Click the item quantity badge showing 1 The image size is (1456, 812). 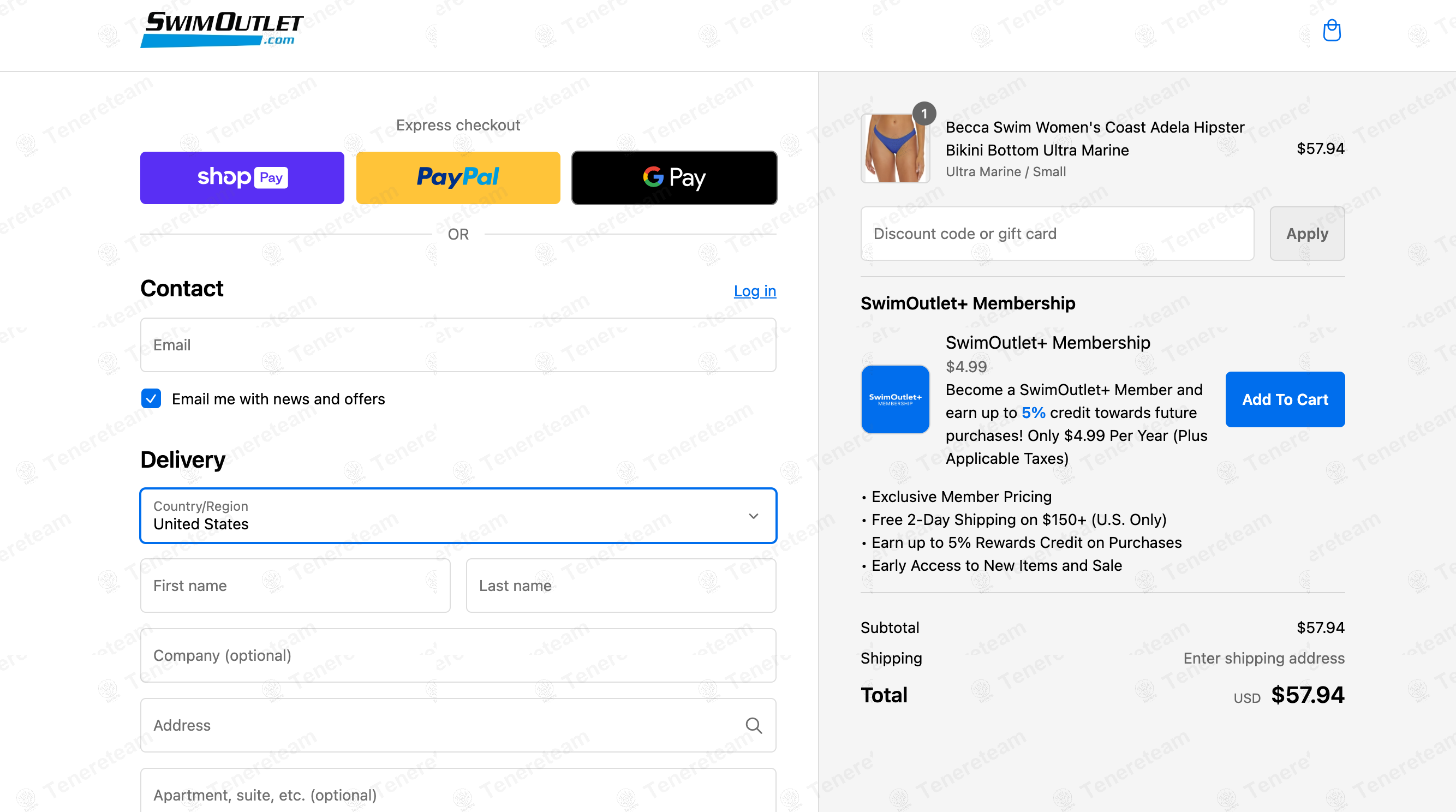(924, 114)
